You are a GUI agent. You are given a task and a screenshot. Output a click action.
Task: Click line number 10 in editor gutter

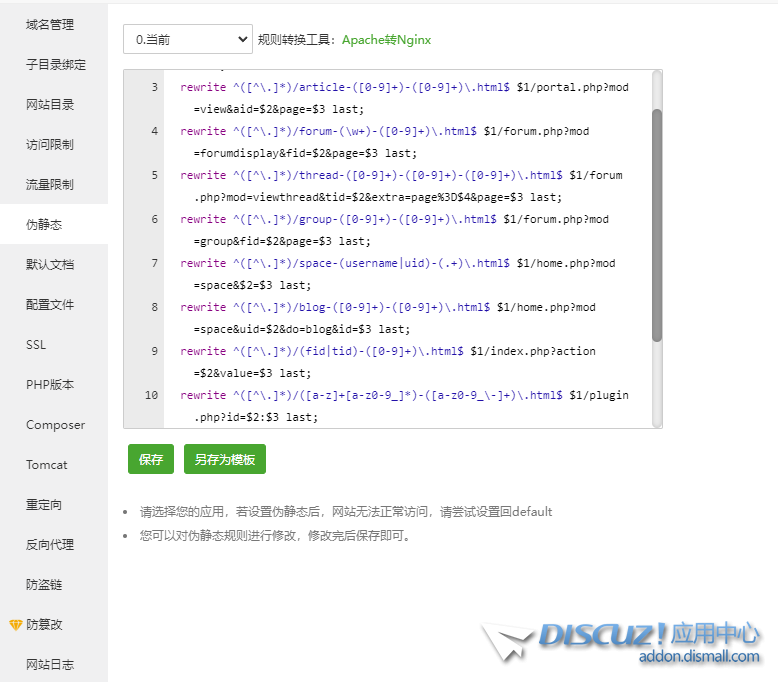pyautogui.click(x=151, y=395)
